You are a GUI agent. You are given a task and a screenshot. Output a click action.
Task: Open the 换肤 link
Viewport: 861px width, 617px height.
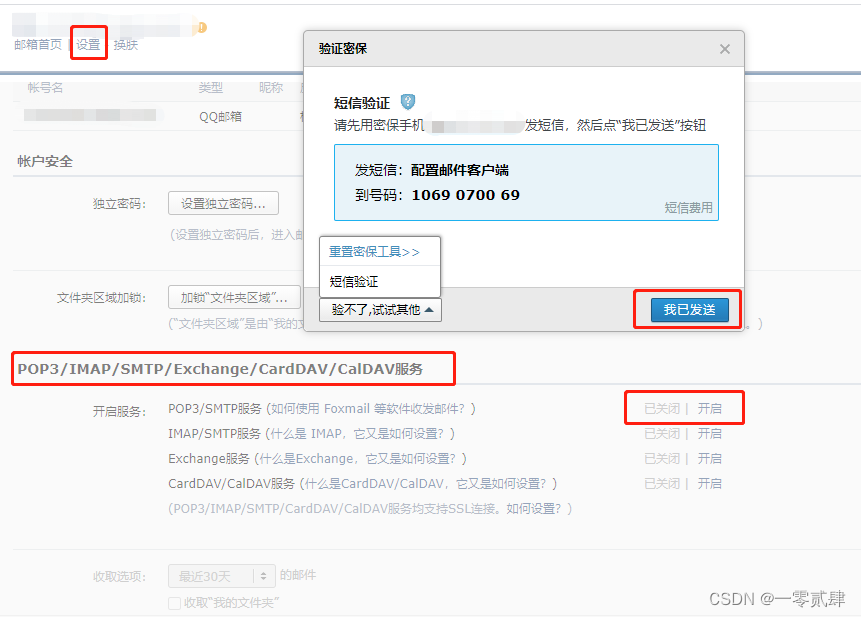click(x=126, y=44)
